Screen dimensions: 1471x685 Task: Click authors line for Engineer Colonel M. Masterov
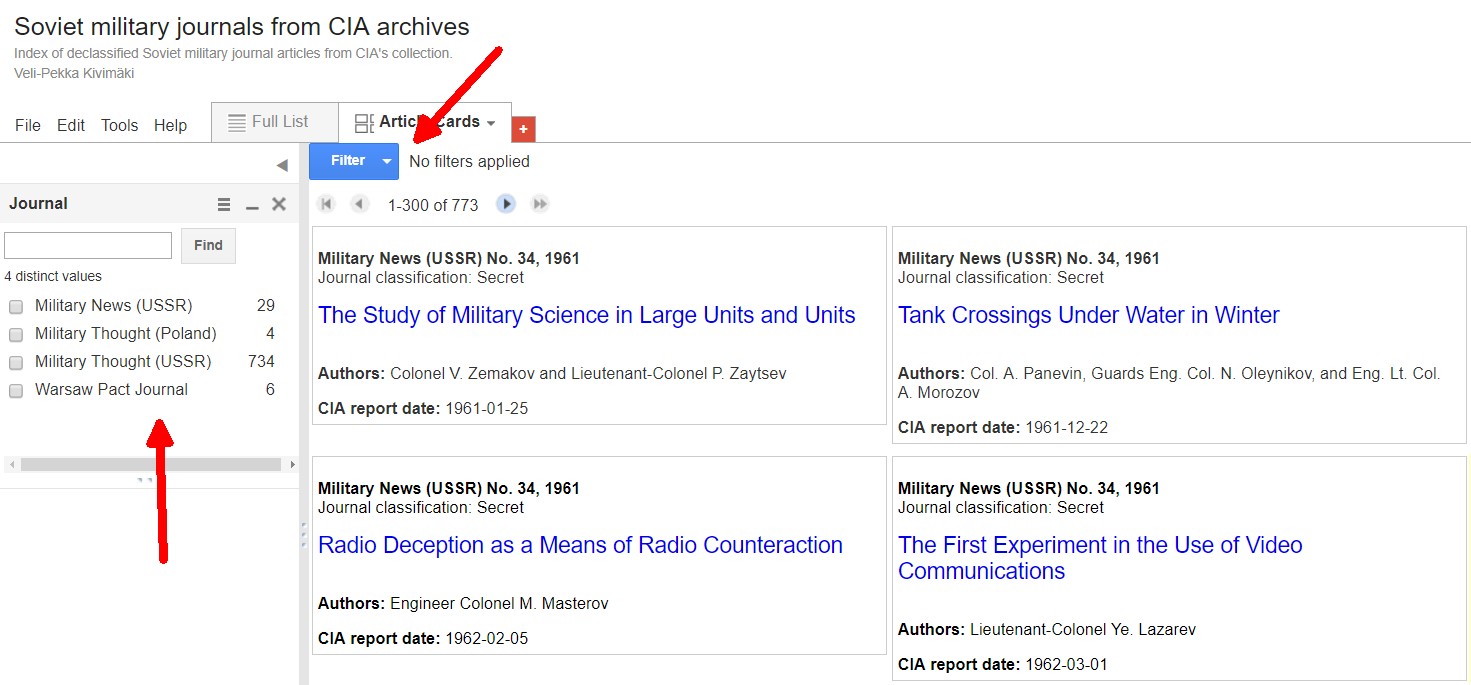(x=463, y=604)
